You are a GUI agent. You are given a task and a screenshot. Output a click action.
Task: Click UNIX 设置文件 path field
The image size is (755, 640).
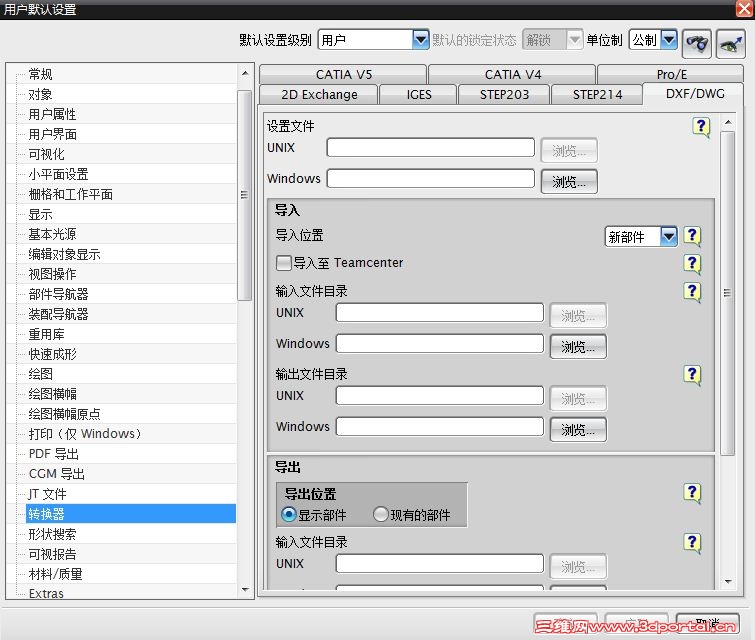(x=430, y=147)
